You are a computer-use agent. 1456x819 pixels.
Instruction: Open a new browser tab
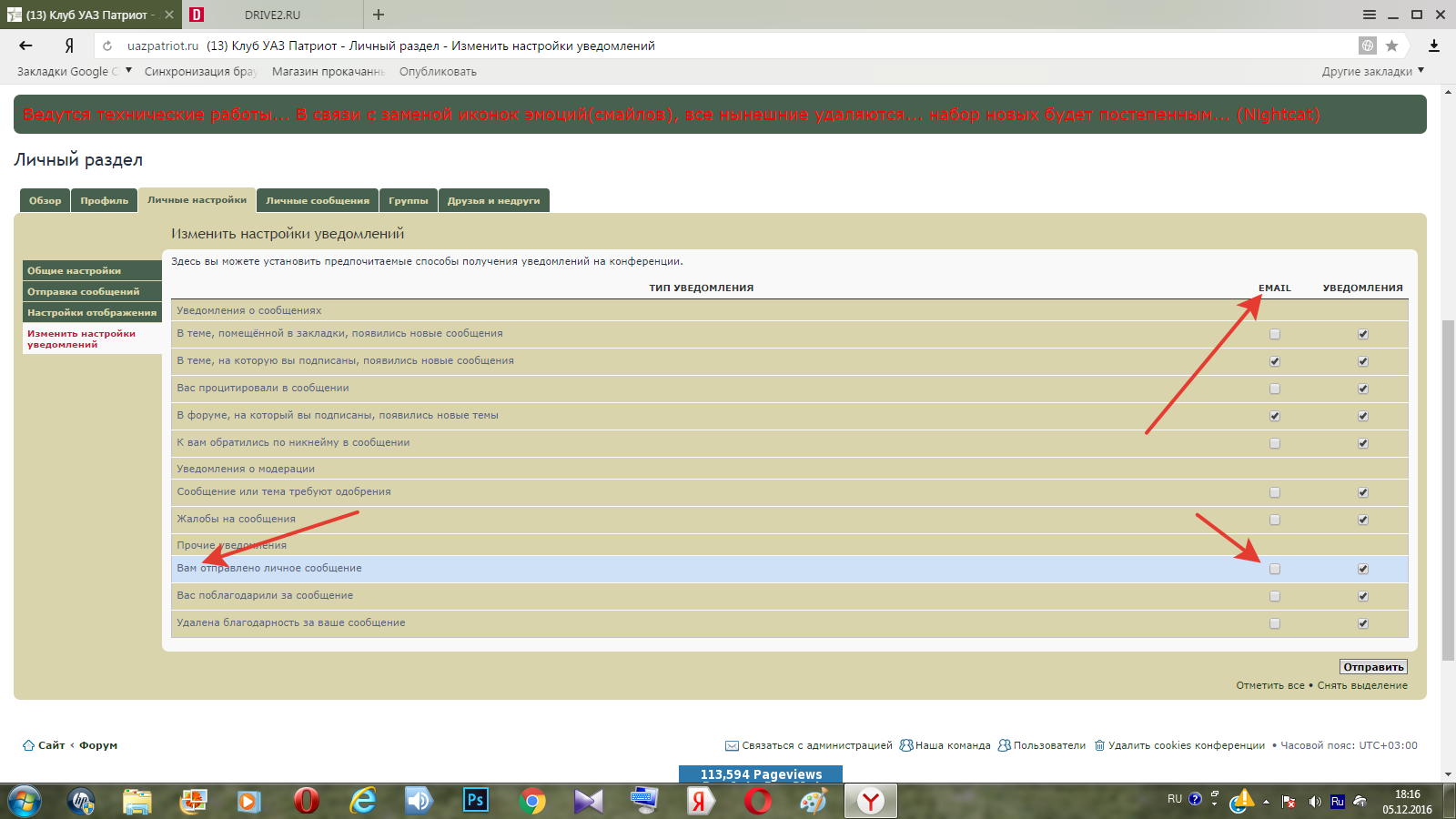(379, 15)
